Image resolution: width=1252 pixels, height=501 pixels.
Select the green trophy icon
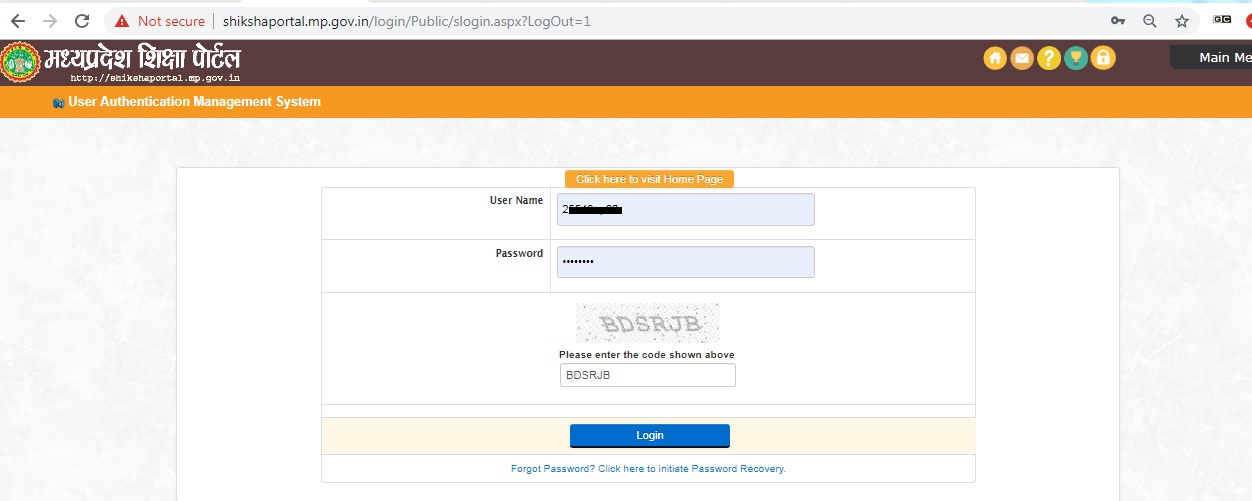[x=1076, y=59]
